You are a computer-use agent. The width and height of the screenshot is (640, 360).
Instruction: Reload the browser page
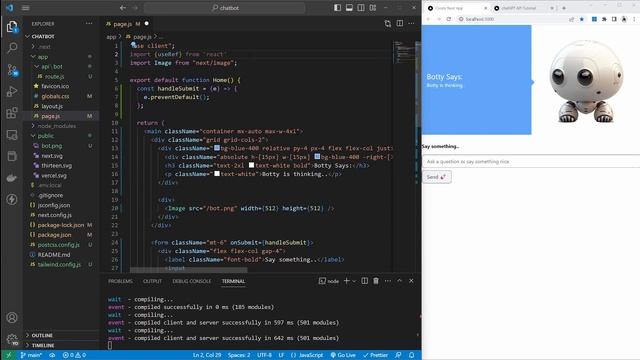(449, 19)
